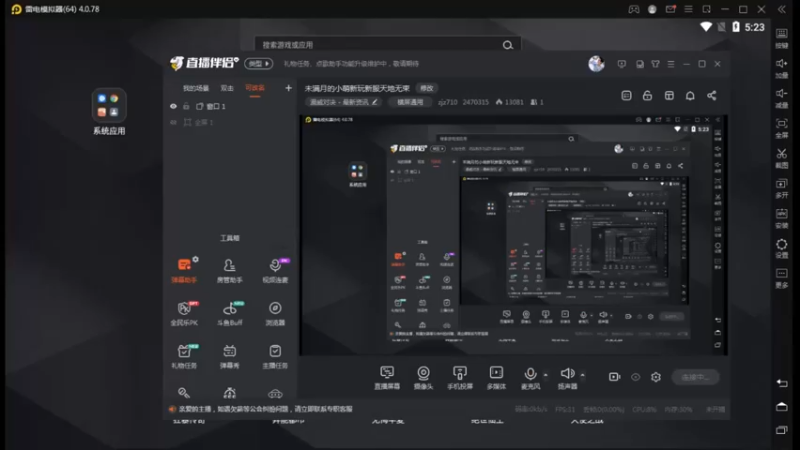Add 多媒体 multimedia source
The image size is (800, 450).
(x=496, y=378)
